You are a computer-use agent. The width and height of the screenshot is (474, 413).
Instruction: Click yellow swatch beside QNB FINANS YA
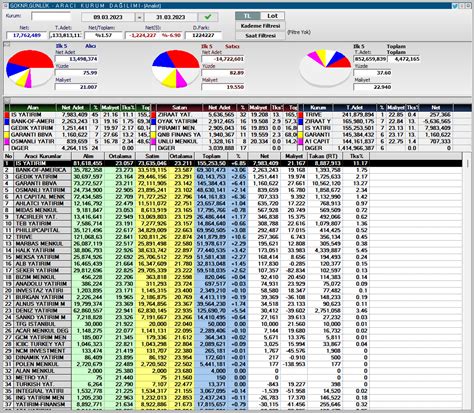click(153, 135)
